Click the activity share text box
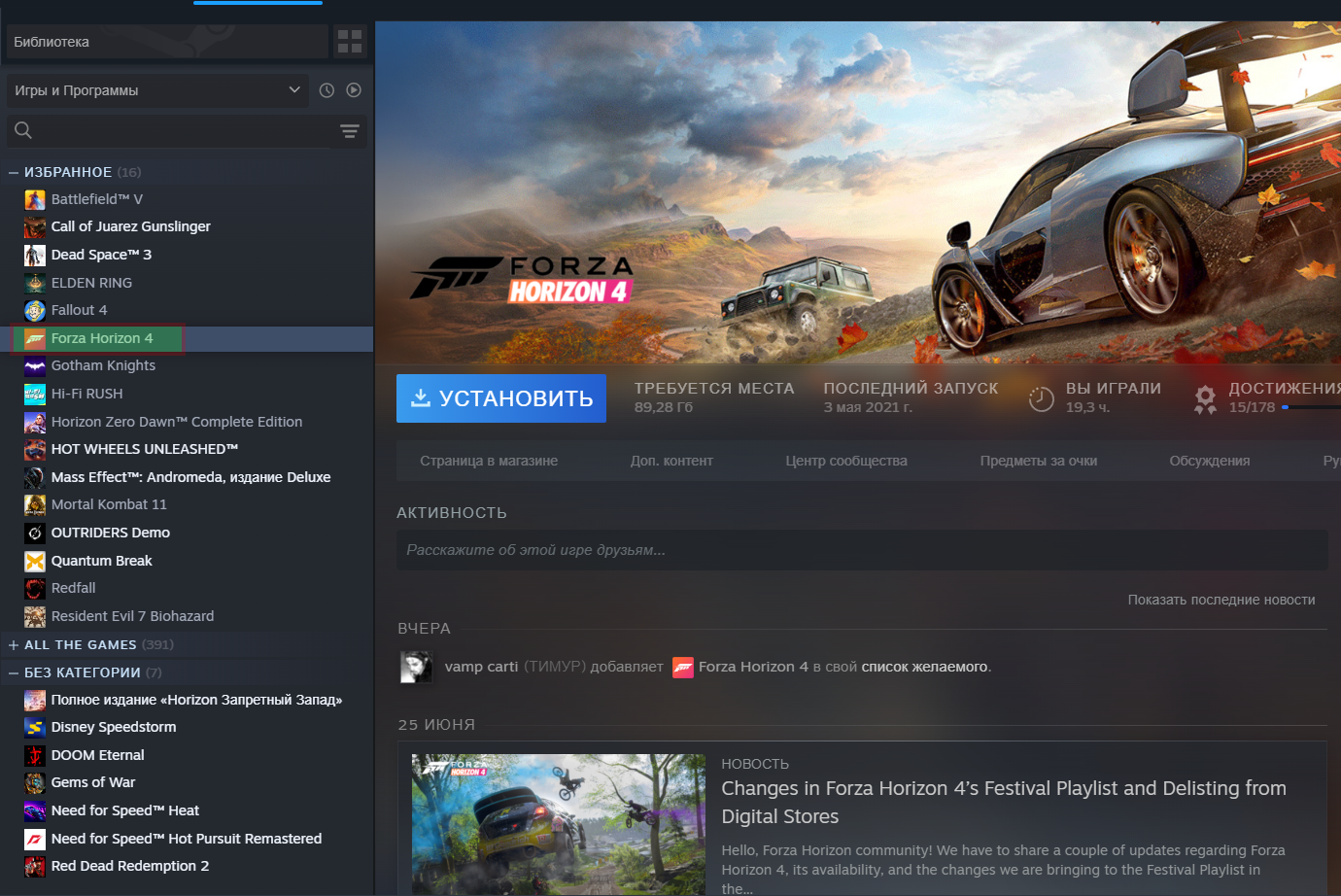This screenshot has width=1341, height=896. pos(862,550)
